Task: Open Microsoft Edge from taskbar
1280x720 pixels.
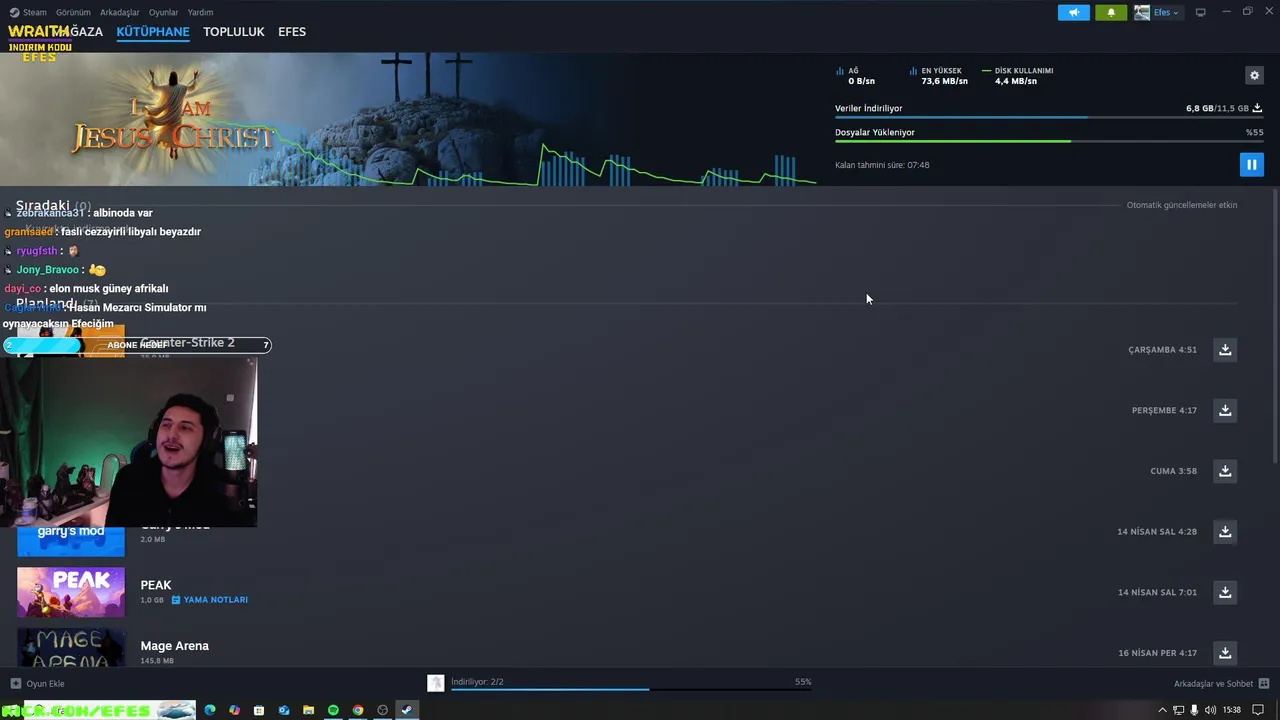Action: (x=210, y=710)
